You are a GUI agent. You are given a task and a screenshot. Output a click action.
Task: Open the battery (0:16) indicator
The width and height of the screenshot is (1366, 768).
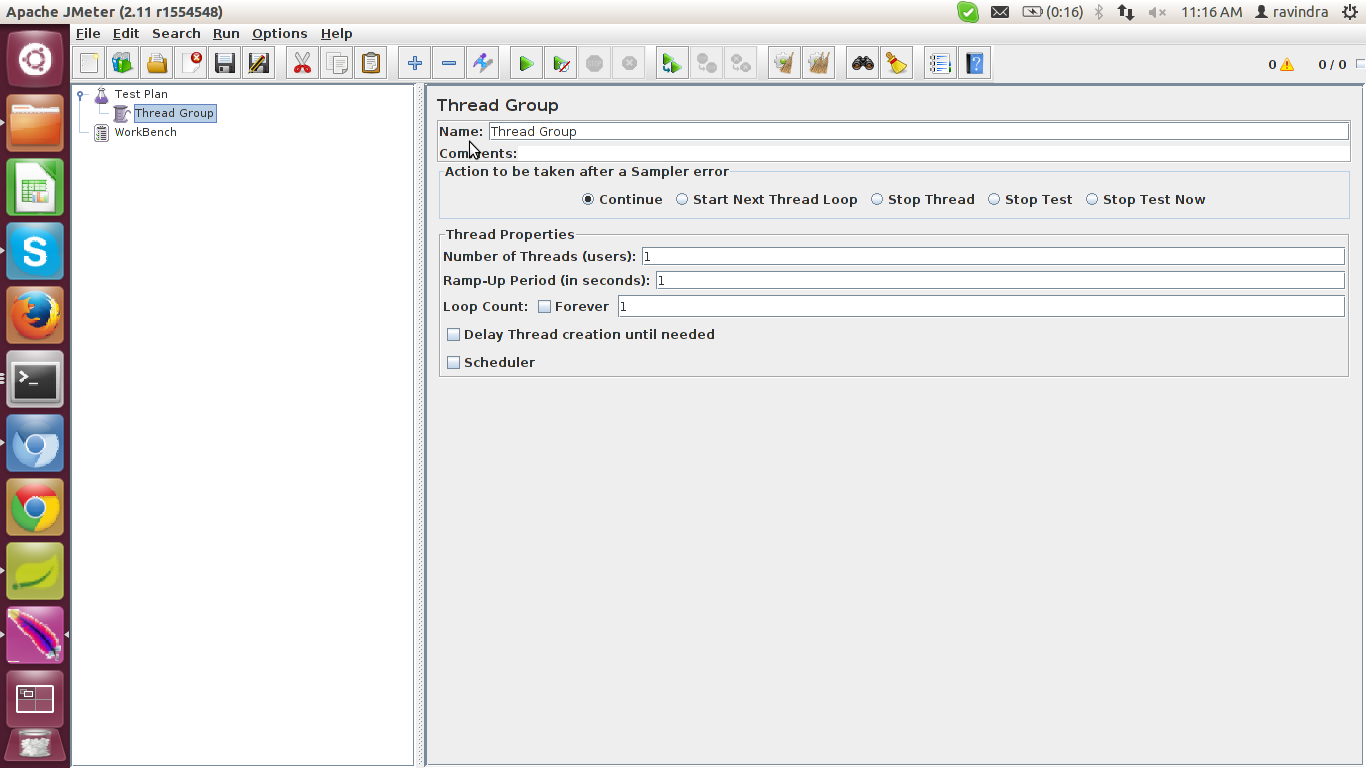(1053, 12)
